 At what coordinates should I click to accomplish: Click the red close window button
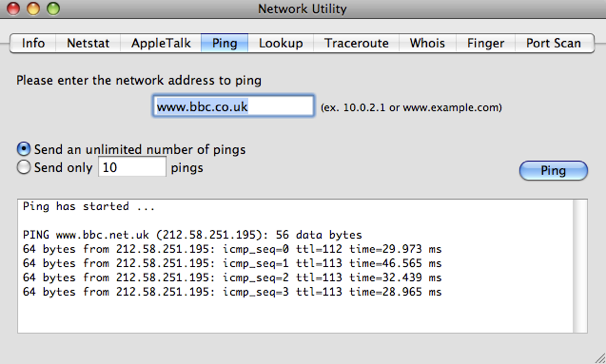[14, 9]
